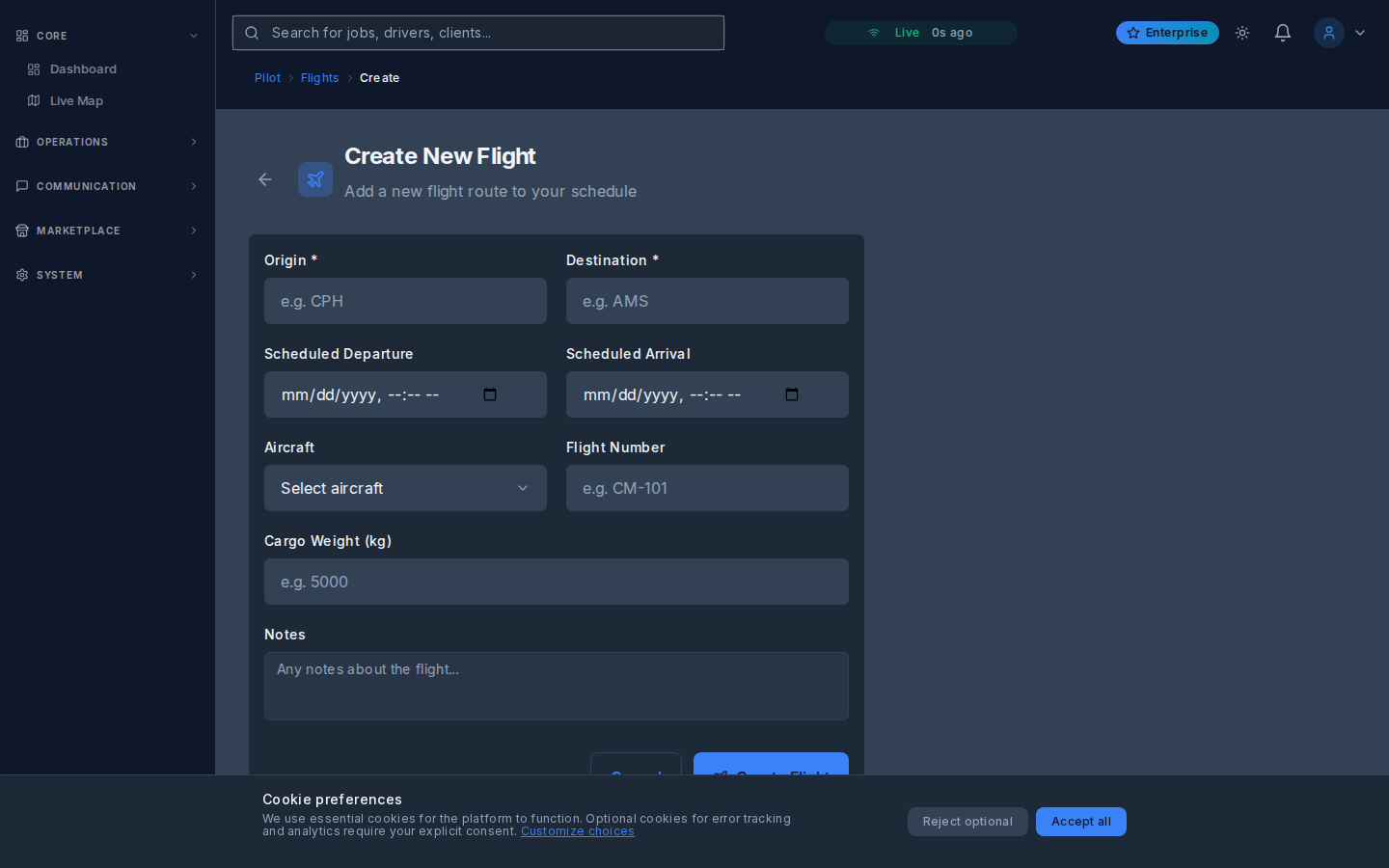Viewport: 1389px width, 868px height.
Task: Go to Live Map in sidebar
Action: [76, 101]
